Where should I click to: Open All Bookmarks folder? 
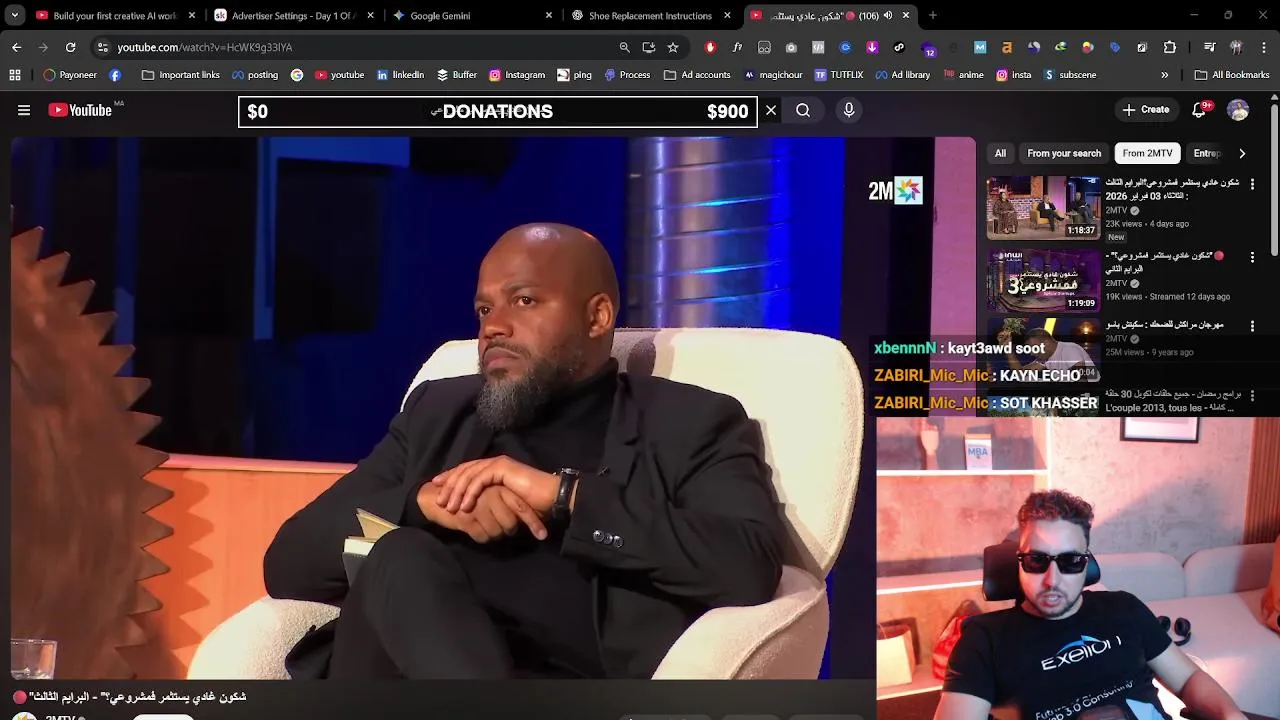[x=1232, y=75]
